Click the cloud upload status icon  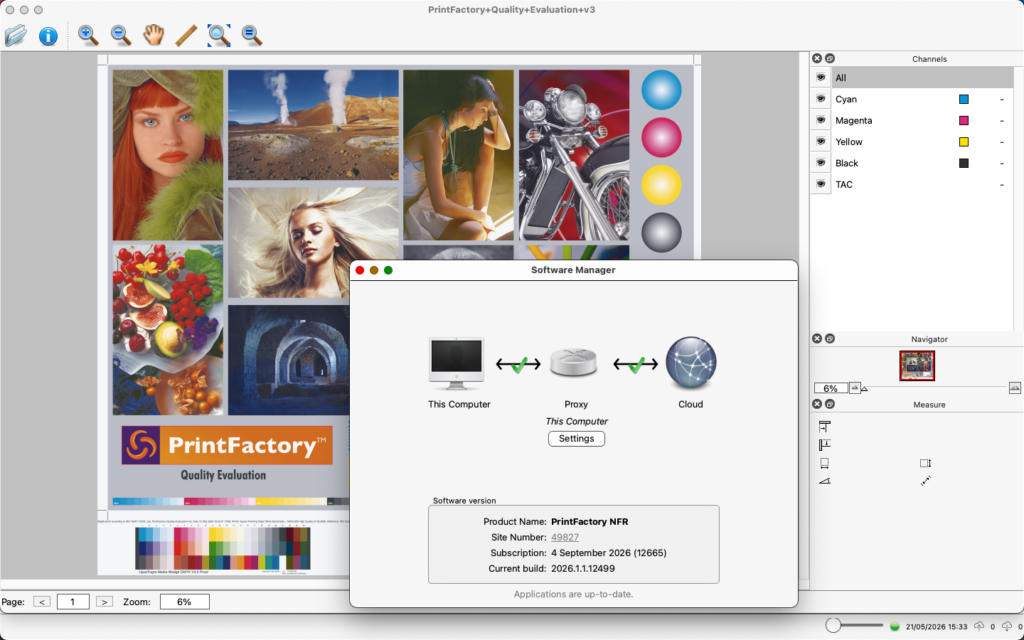coord(979,626)
